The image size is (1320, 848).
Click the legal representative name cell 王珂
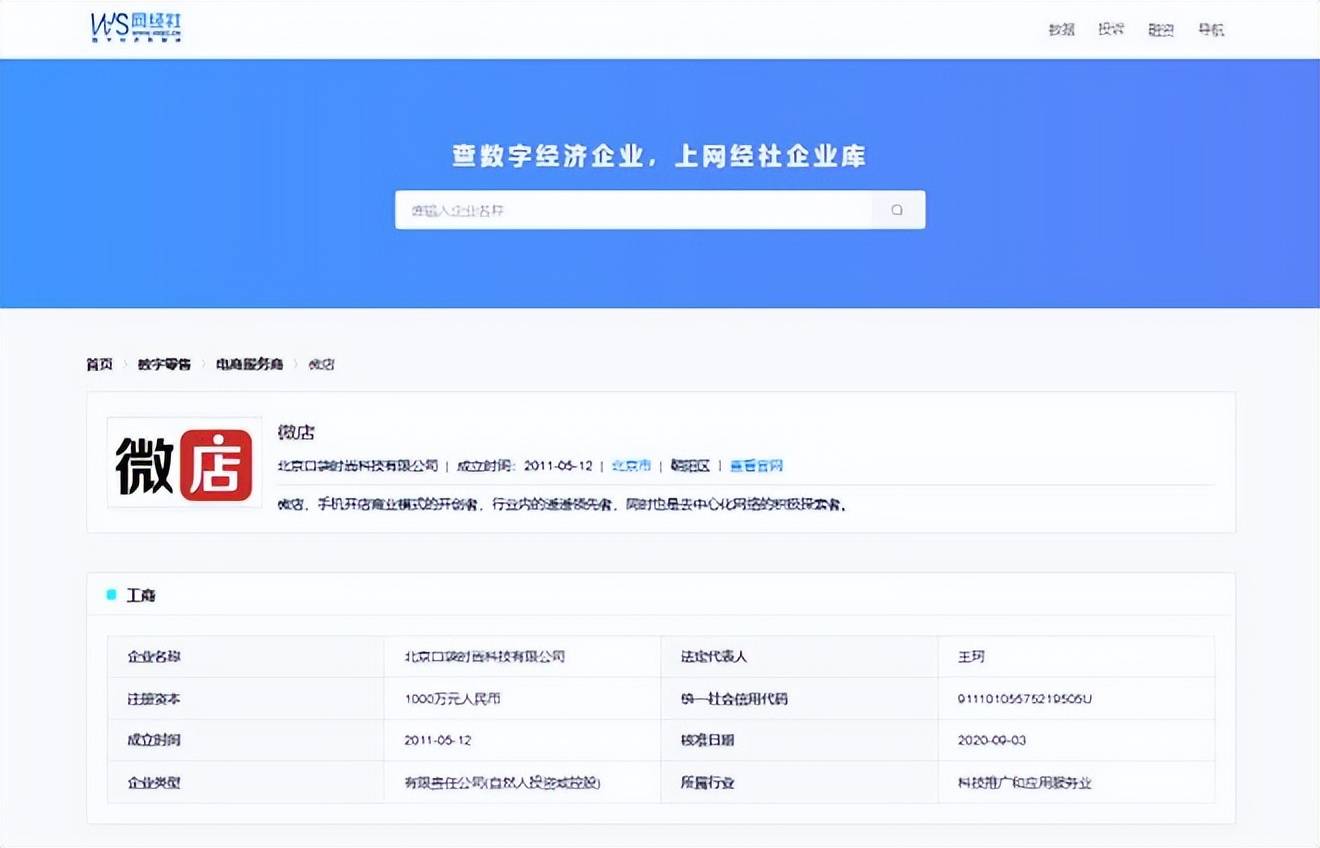(1076, 657)
